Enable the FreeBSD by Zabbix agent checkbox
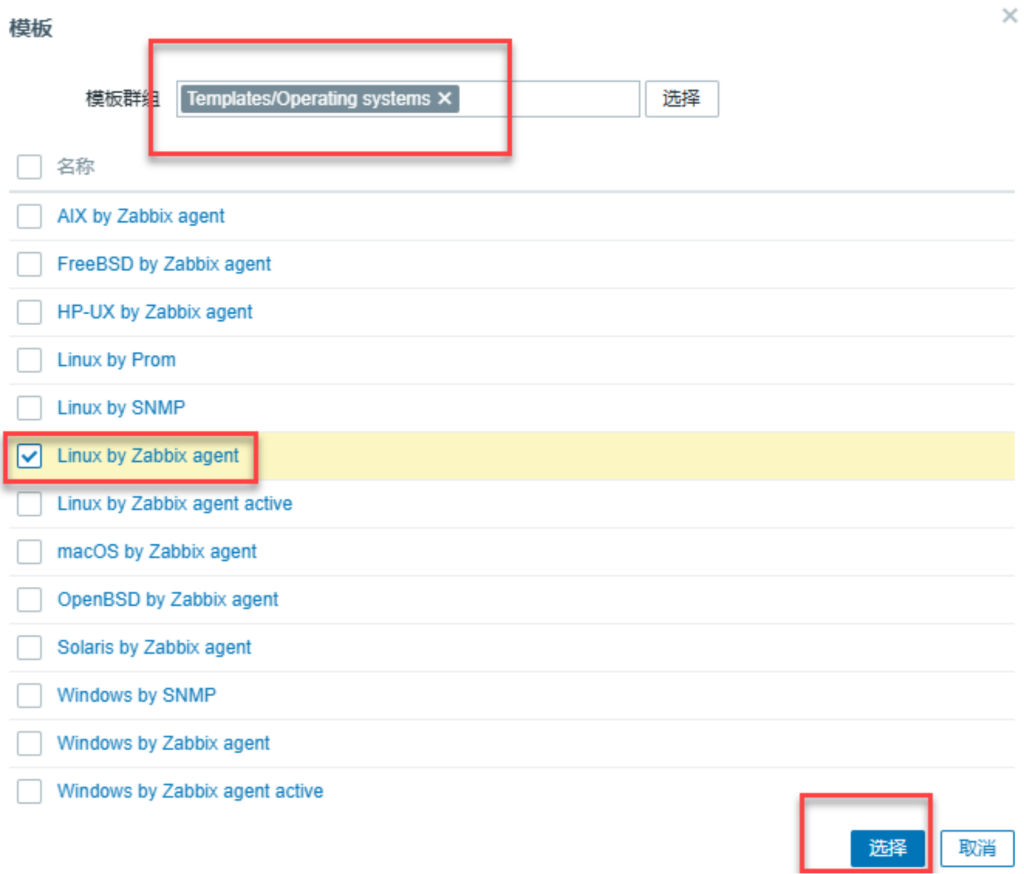The image size is (1024, 874). (30, 264)
